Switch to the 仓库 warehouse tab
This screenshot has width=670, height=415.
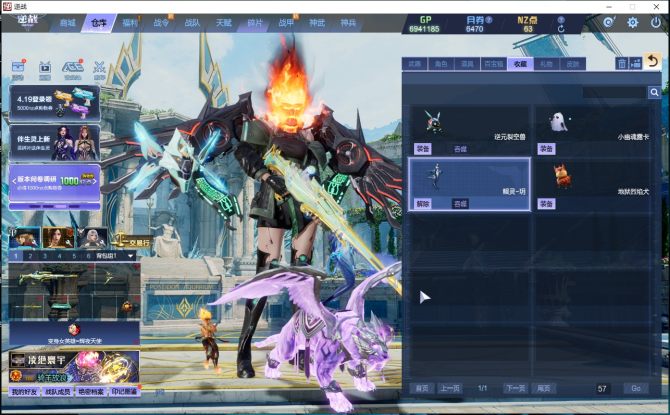(99, 23)
